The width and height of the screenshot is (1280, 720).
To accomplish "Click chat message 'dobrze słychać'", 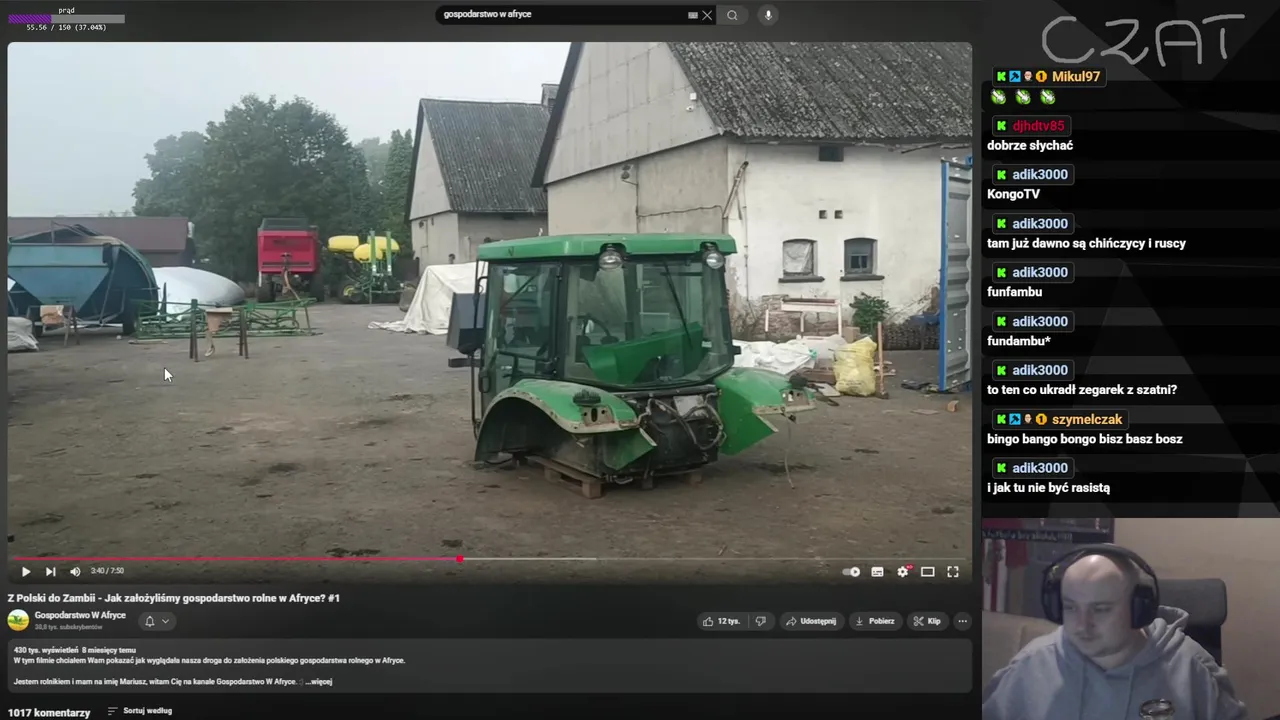I will click(x=1030, y=145).
